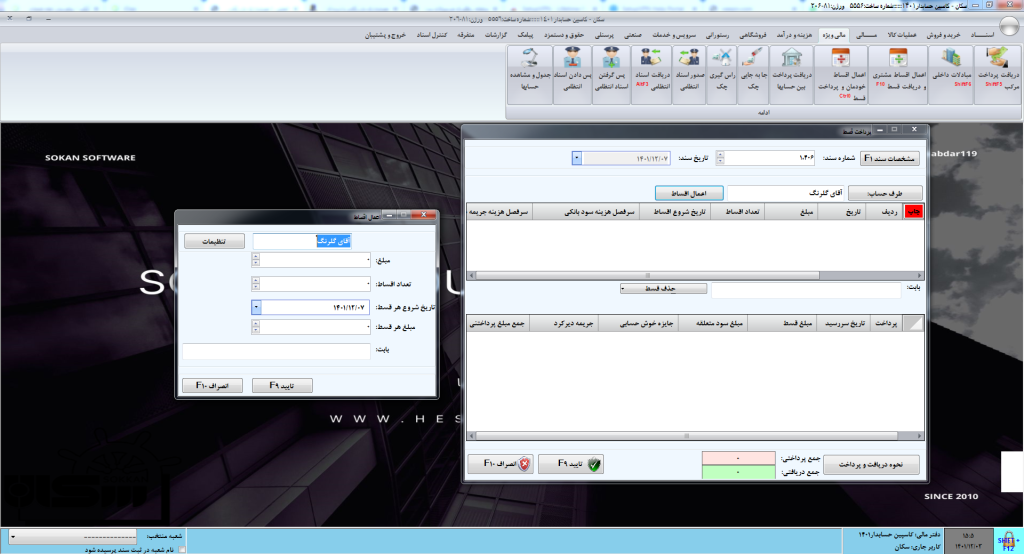
Task: Switch to the حقوق و دستمزد tab
Action: click(564, 35)
